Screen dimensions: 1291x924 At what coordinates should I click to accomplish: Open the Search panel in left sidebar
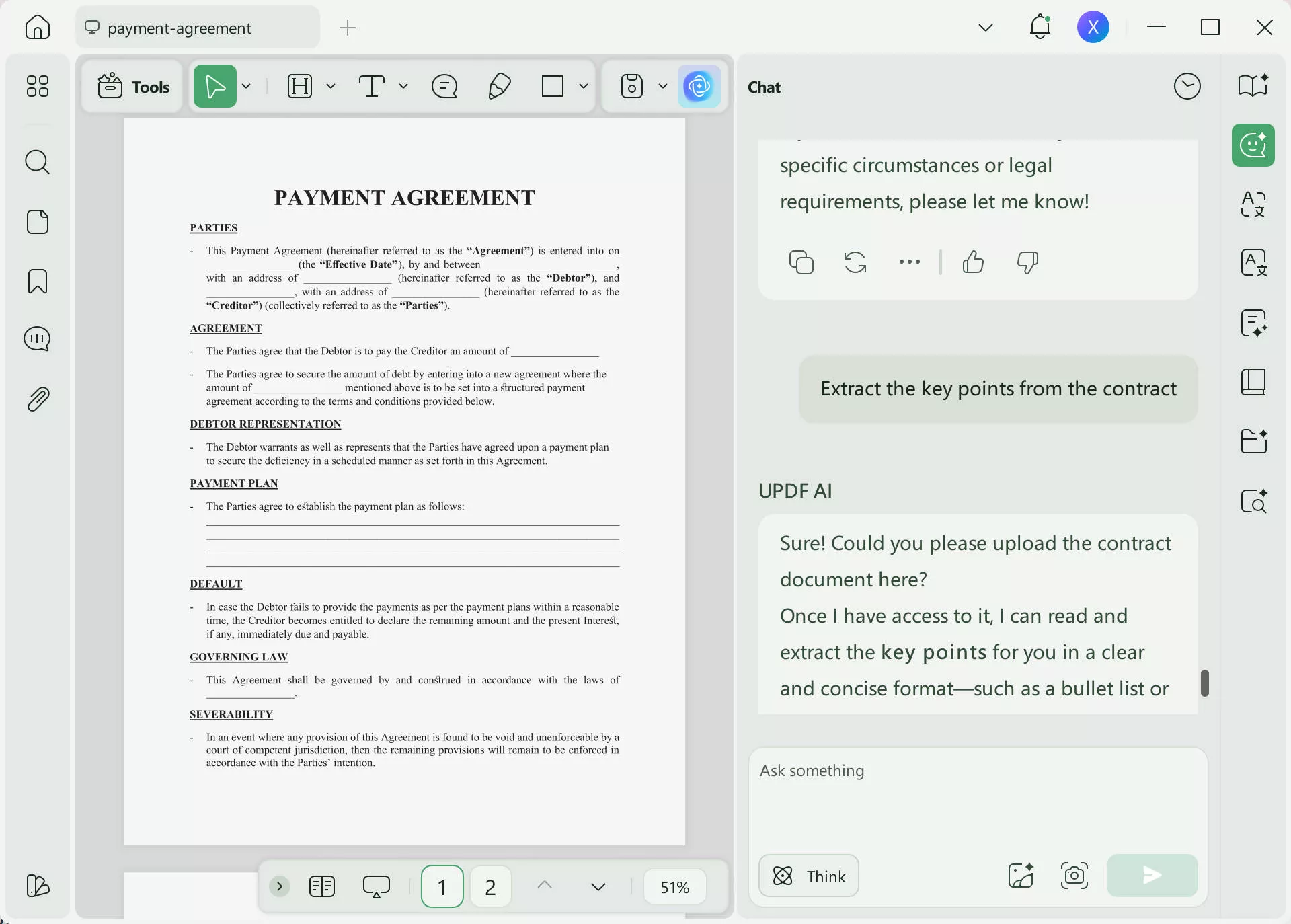point(37,162)
